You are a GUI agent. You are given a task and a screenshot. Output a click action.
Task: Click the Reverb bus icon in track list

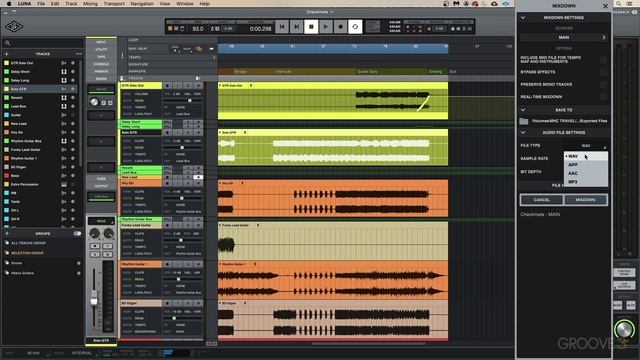point(64,98)
